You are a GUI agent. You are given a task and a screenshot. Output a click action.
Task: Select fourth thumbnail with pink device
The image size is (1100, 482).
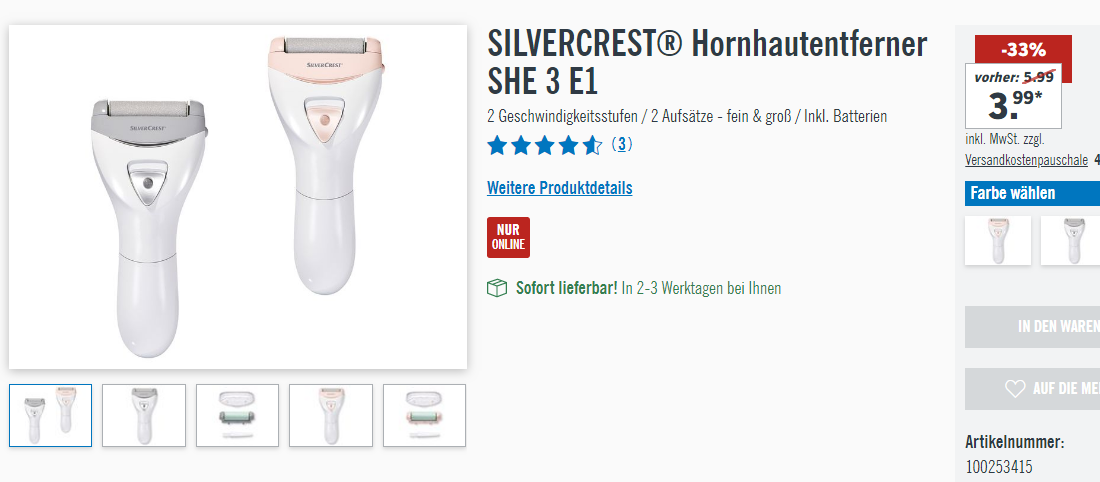click(x=330, y=415)
